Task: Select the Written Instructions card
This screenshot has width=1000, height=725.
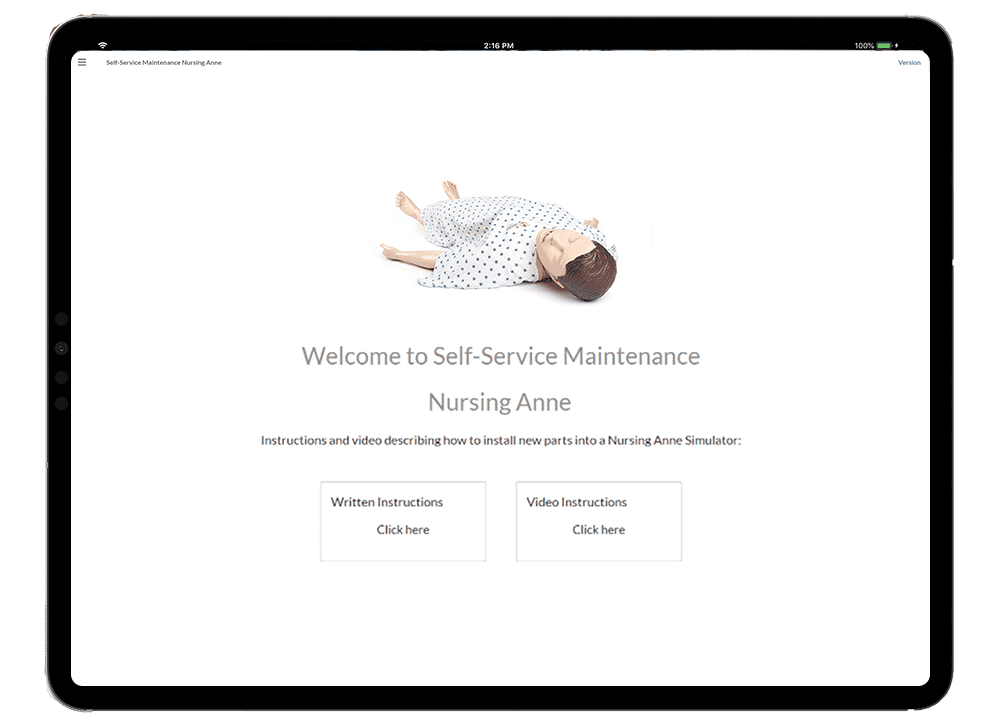Action: tap(402, 520)
